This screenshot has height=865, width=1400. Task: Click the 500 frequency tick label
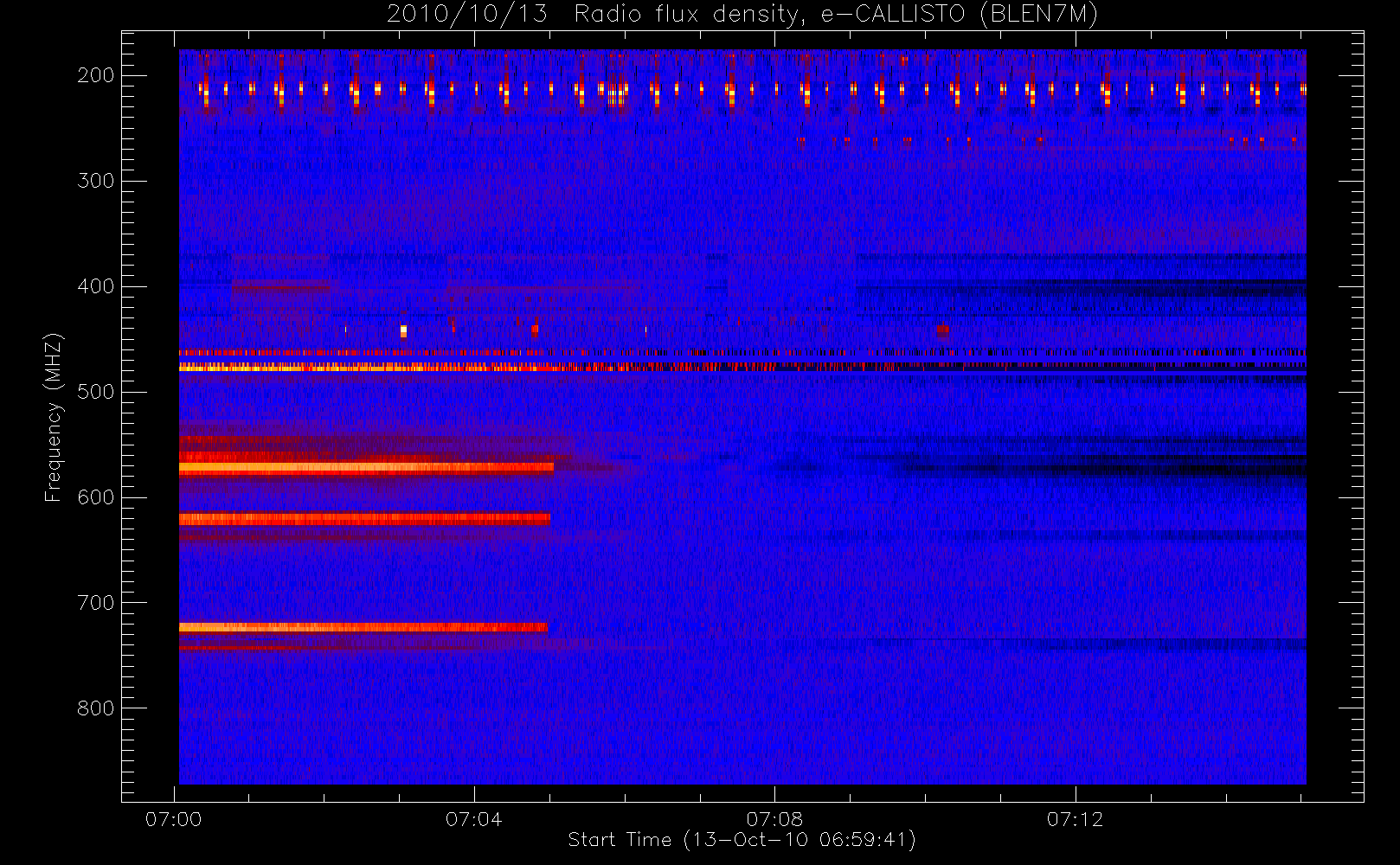pyautogui.click(x=95, y=392)
